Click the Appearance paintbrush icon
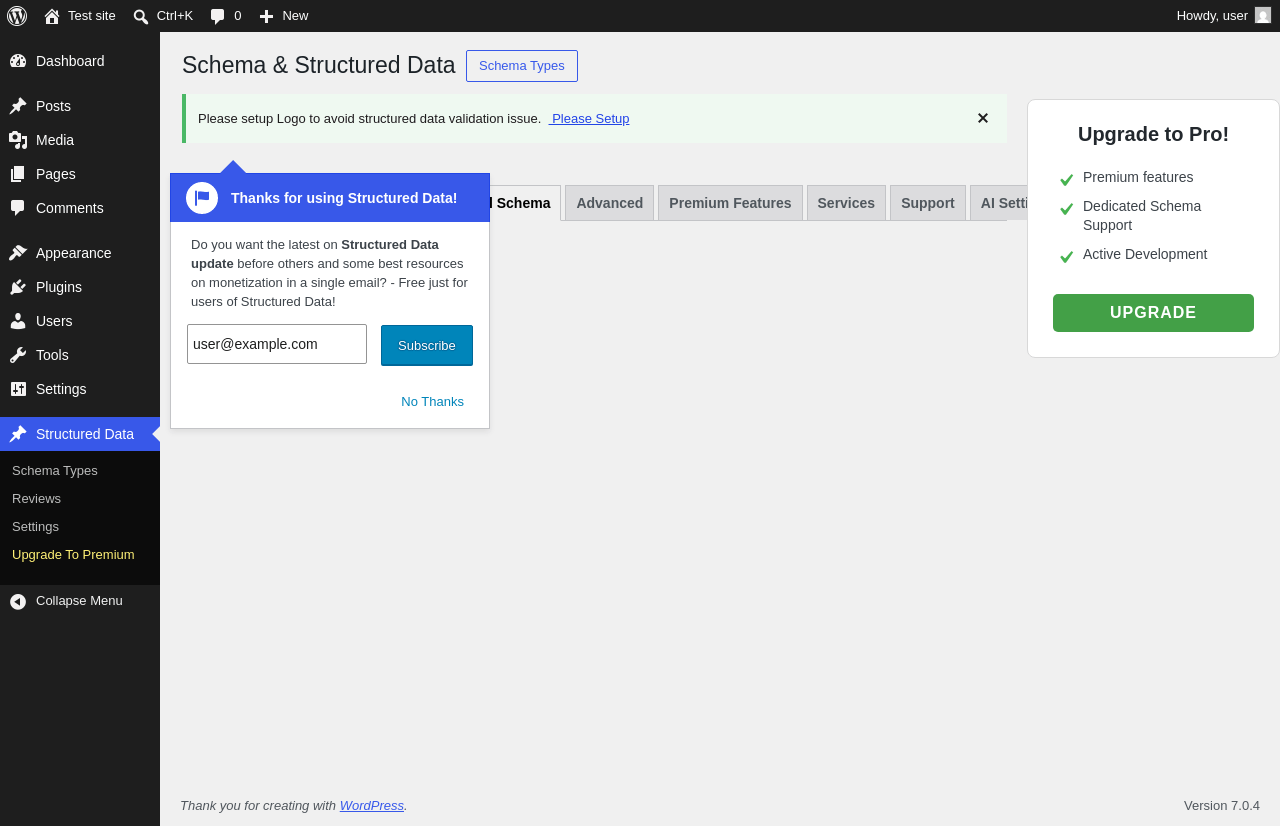 (18, 253)
